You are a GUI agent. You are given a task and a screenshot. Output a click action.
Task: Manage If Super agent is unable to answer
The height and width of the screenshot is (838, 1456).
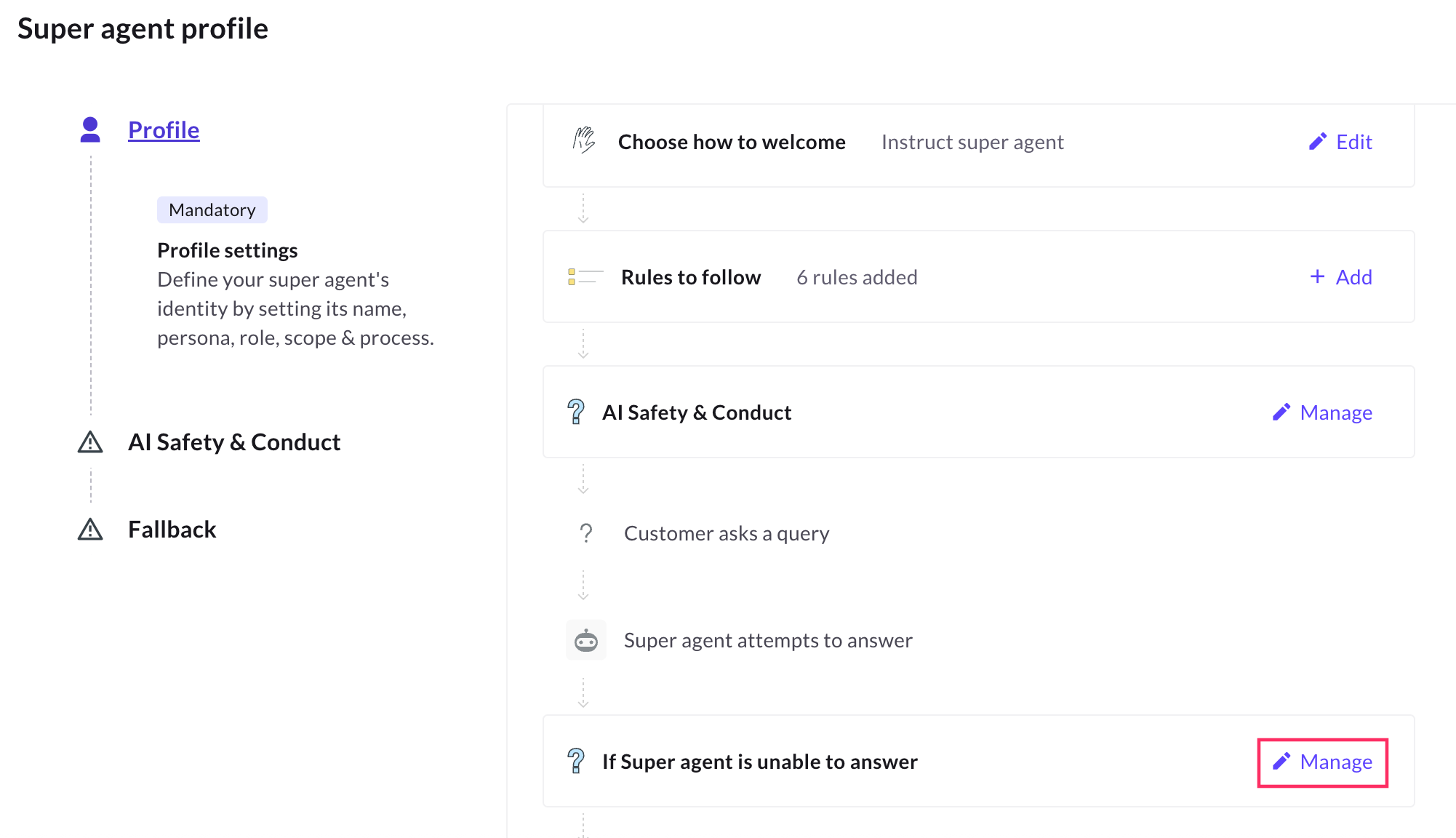1323,762
